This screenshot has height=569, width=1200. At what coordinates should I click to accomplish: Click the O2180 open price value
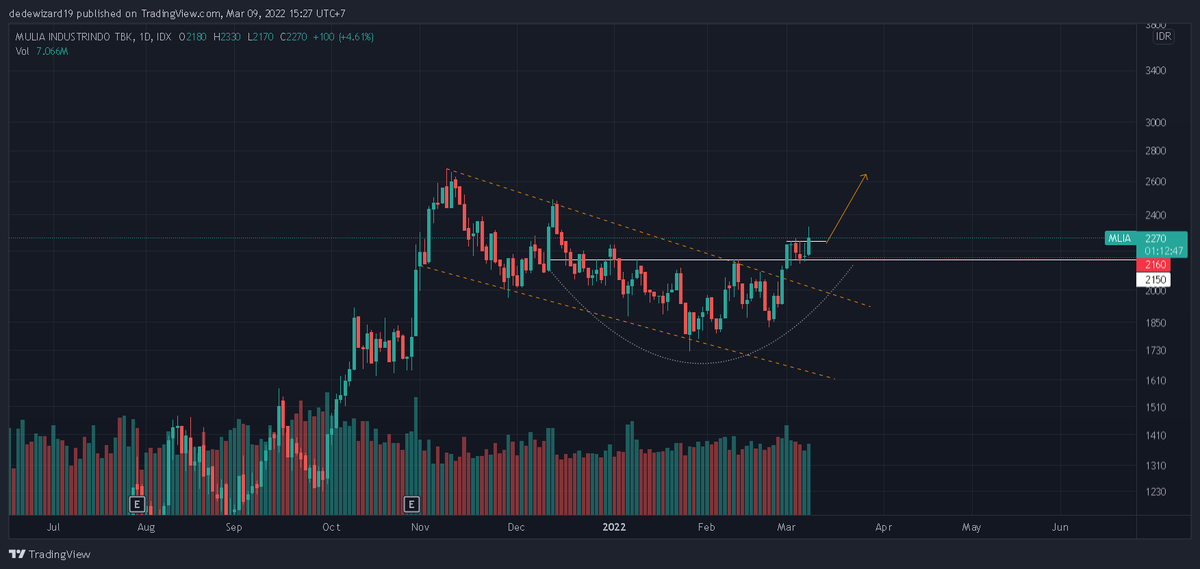click(195, 37)
